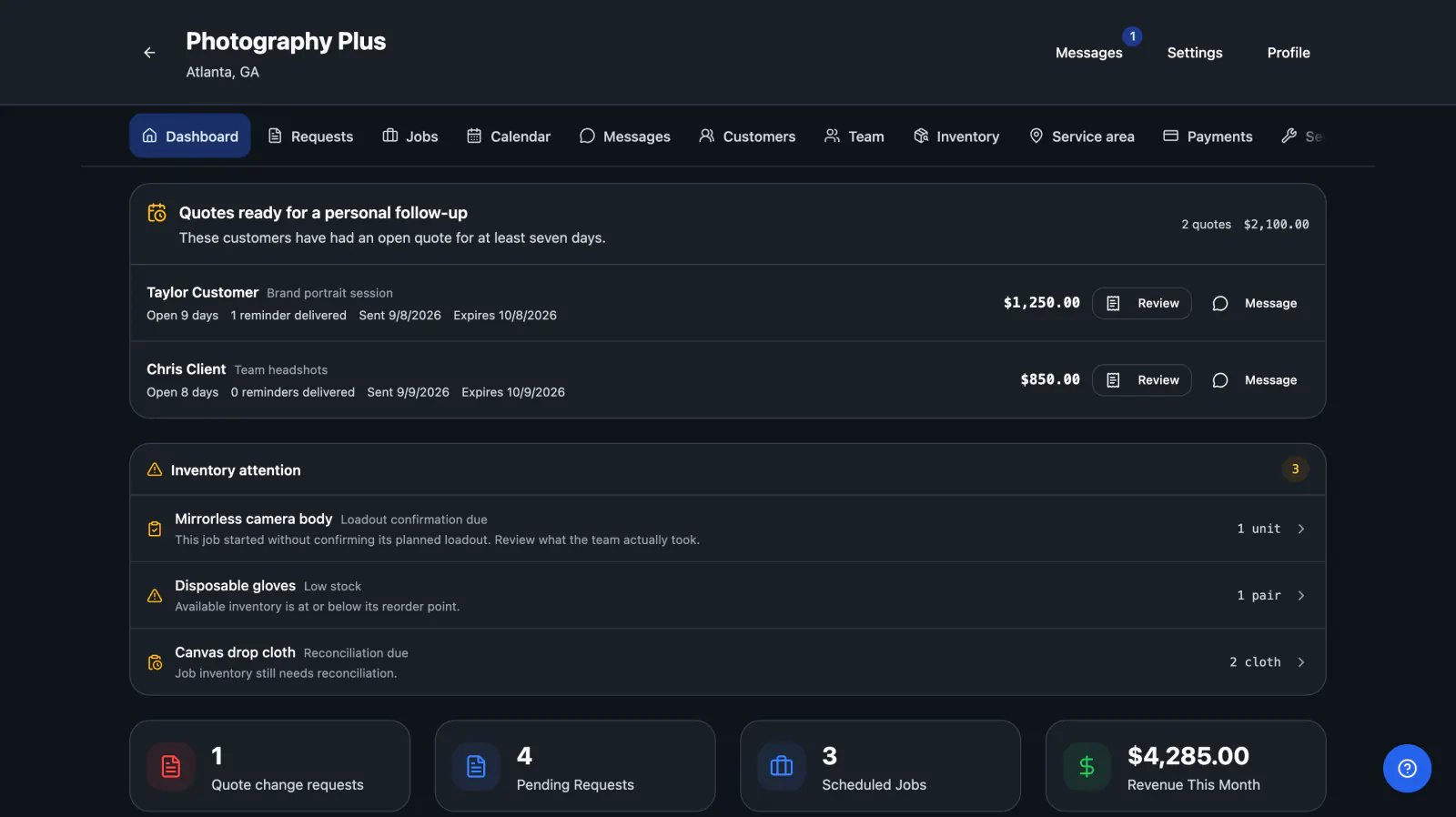Open Messages in the top header

(x=1089, y=53)
